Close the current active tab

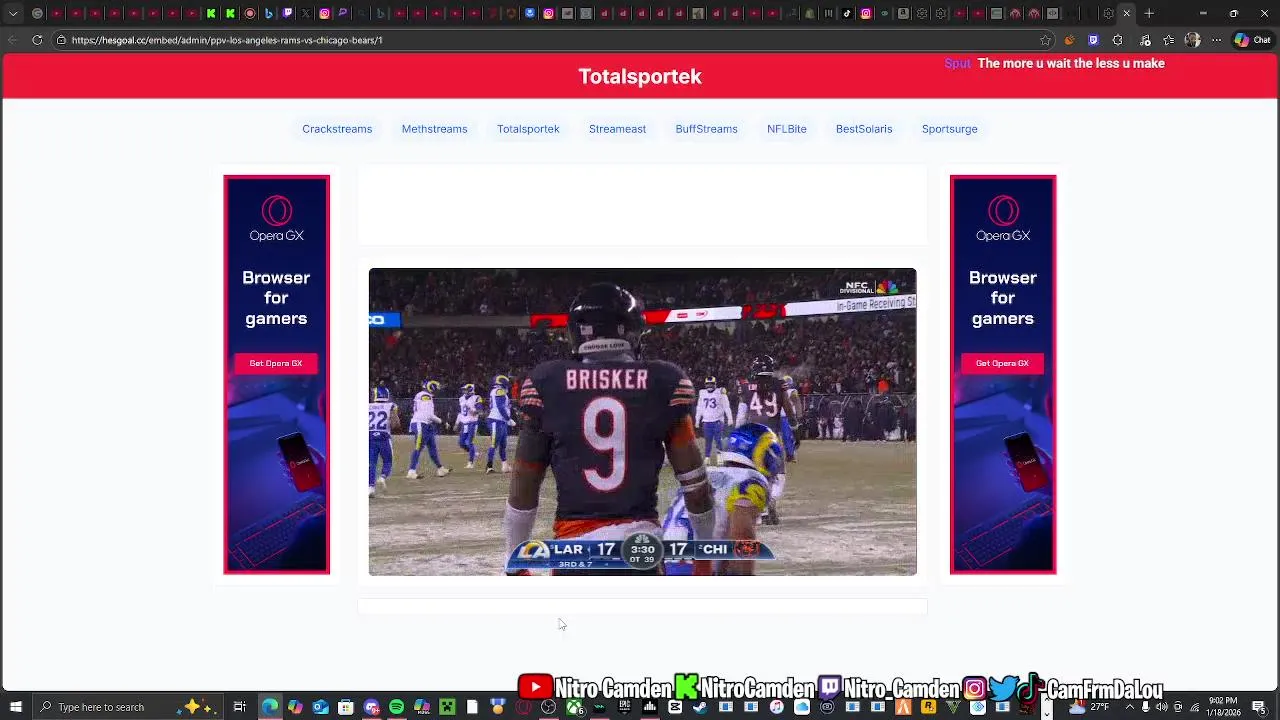(x=1126, y=13)
